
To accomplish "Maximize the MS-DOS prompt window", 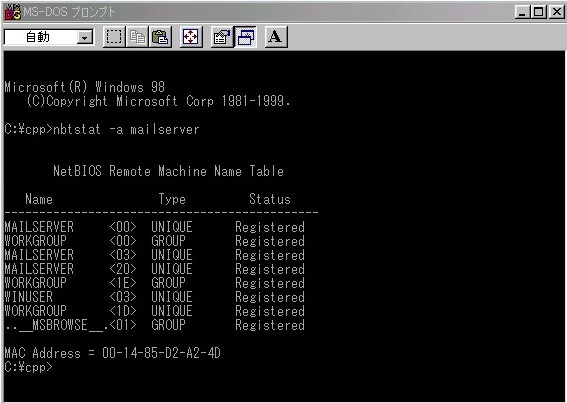I will [538, 13].
